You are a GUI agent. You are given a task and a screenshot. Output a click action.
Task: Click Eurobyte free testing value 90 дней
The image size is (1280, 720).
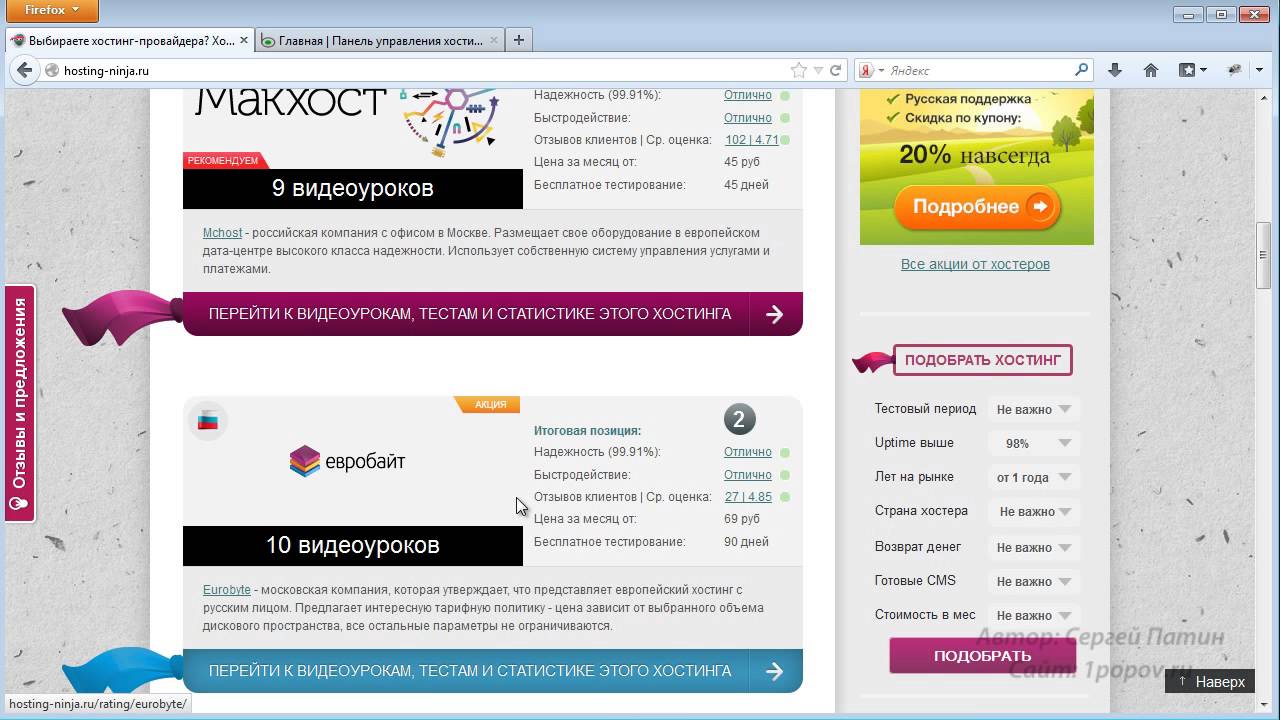click(746, 542)
